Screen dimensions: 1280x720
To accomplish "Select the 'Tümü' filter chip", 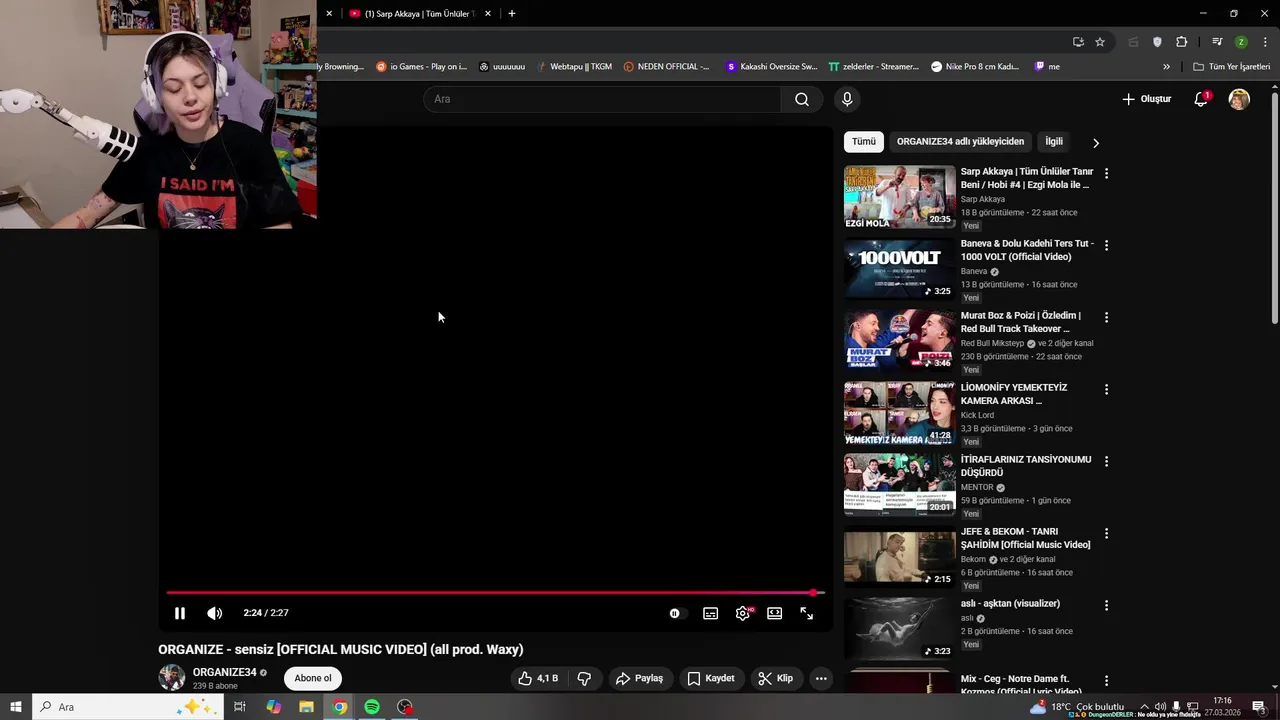I will [863, 142].
